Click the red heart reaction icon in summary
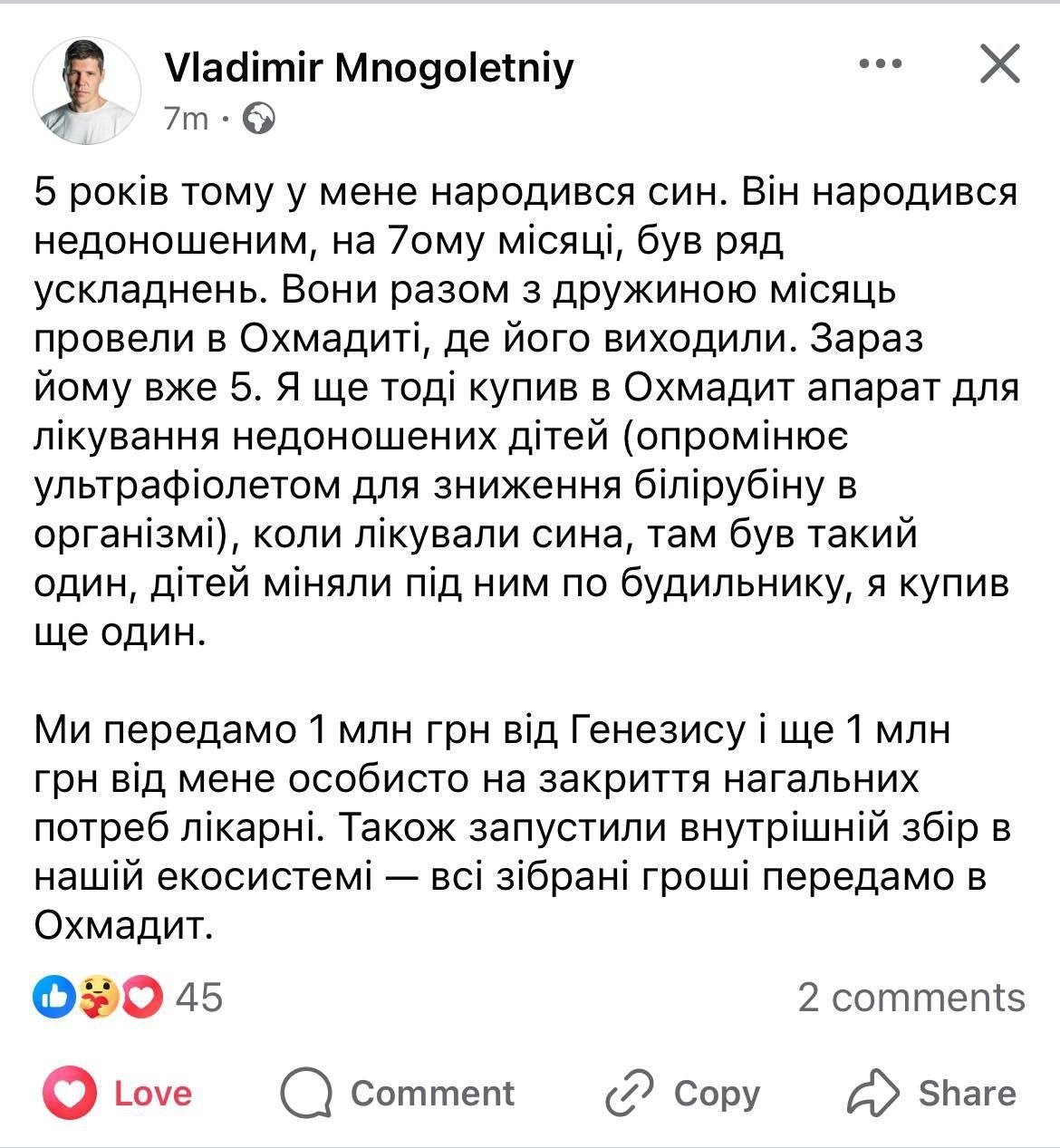The width and height of the screenshot is (1060, 1148). point(145,998)
